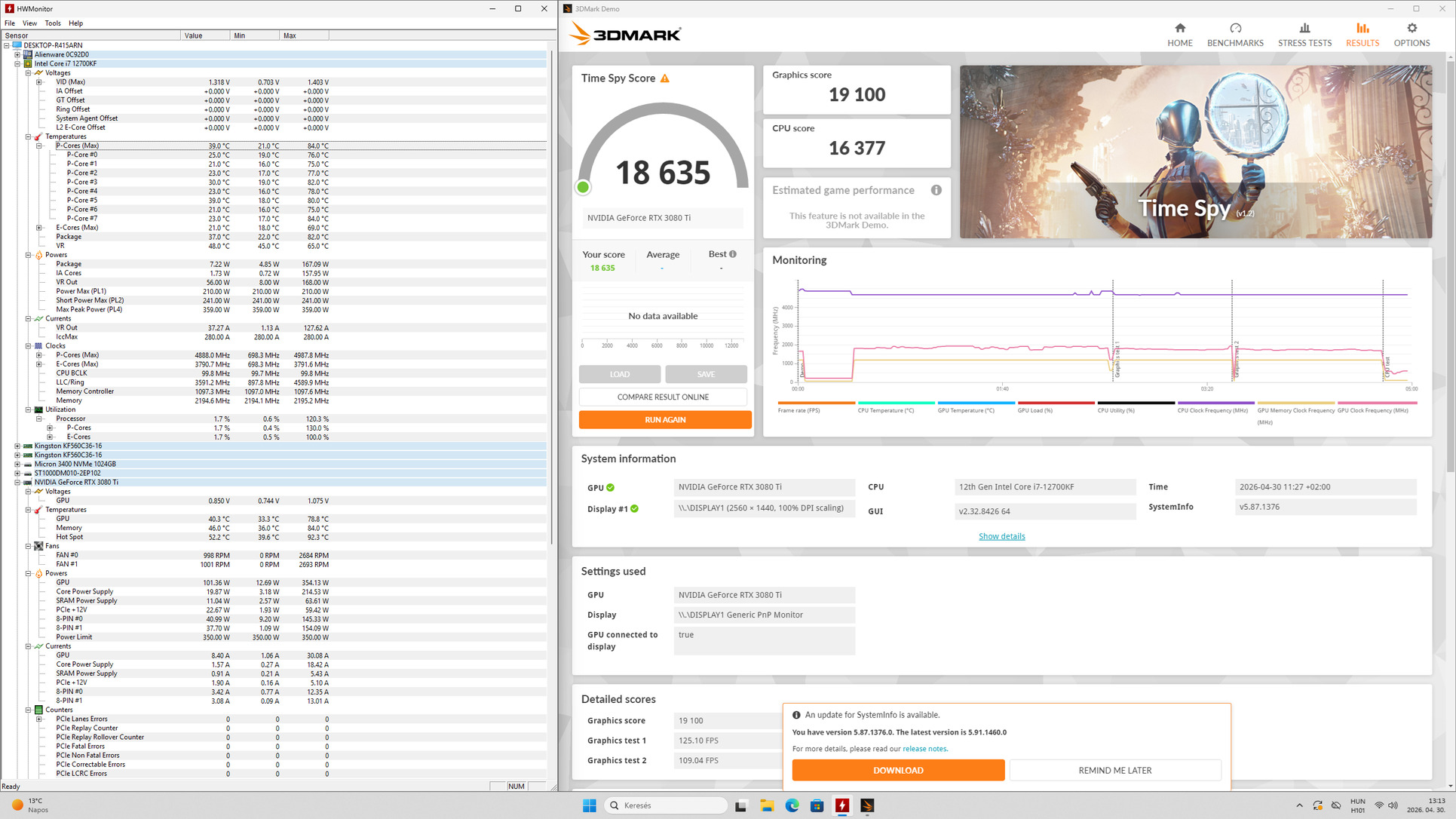Click the HWMonitor taskbar icon
Image resolution: width=1456 pixels, height=819 pixels.
(x=842, y=805)
